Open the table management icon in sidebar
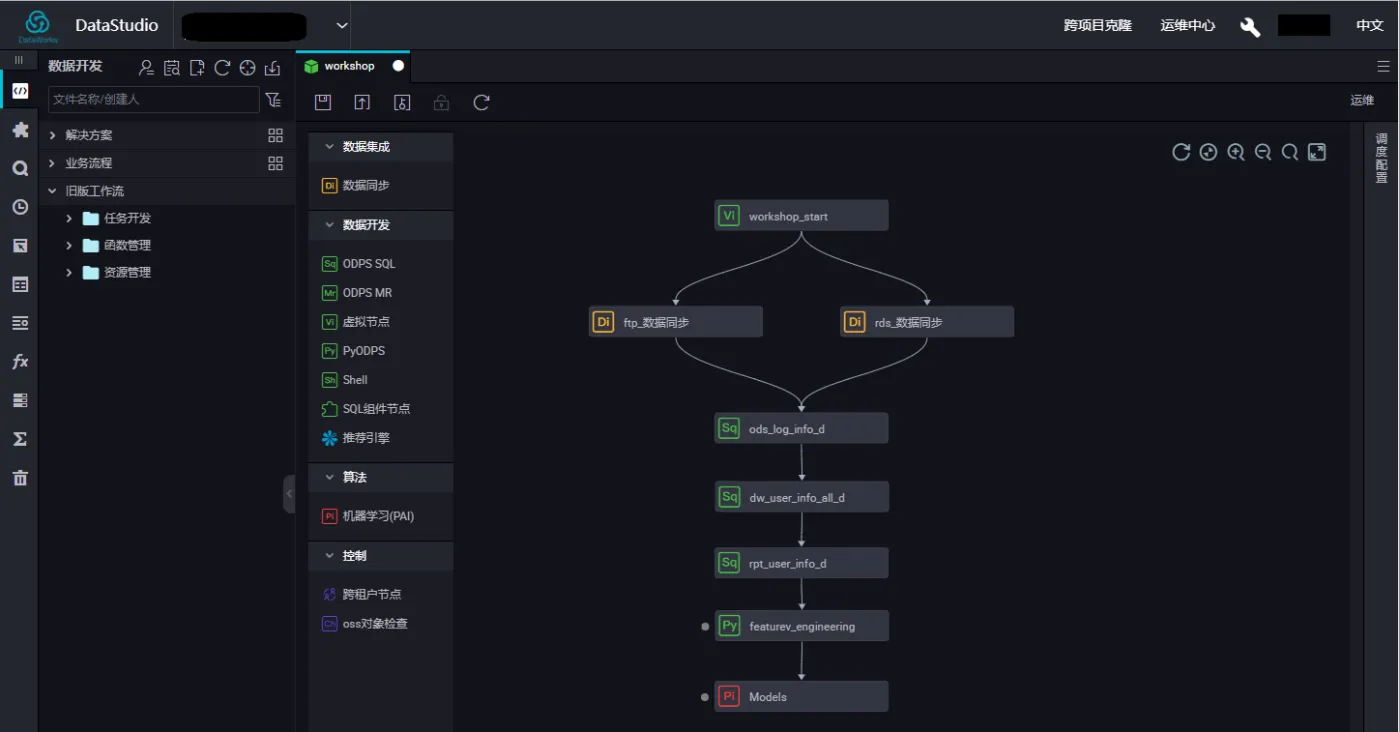The width and height of the screenshot is (1400, 732). [x=20, y=285]
